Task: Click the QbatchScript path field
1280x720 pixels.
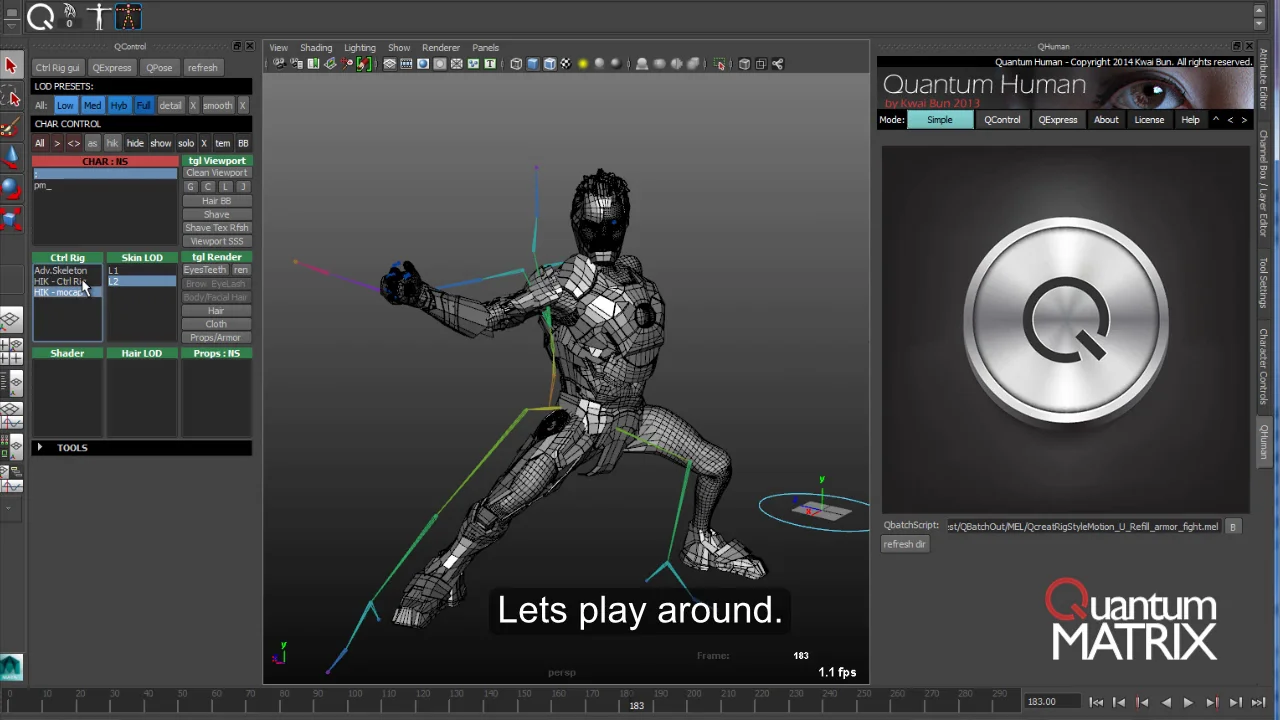Action: click(1084, 527)
